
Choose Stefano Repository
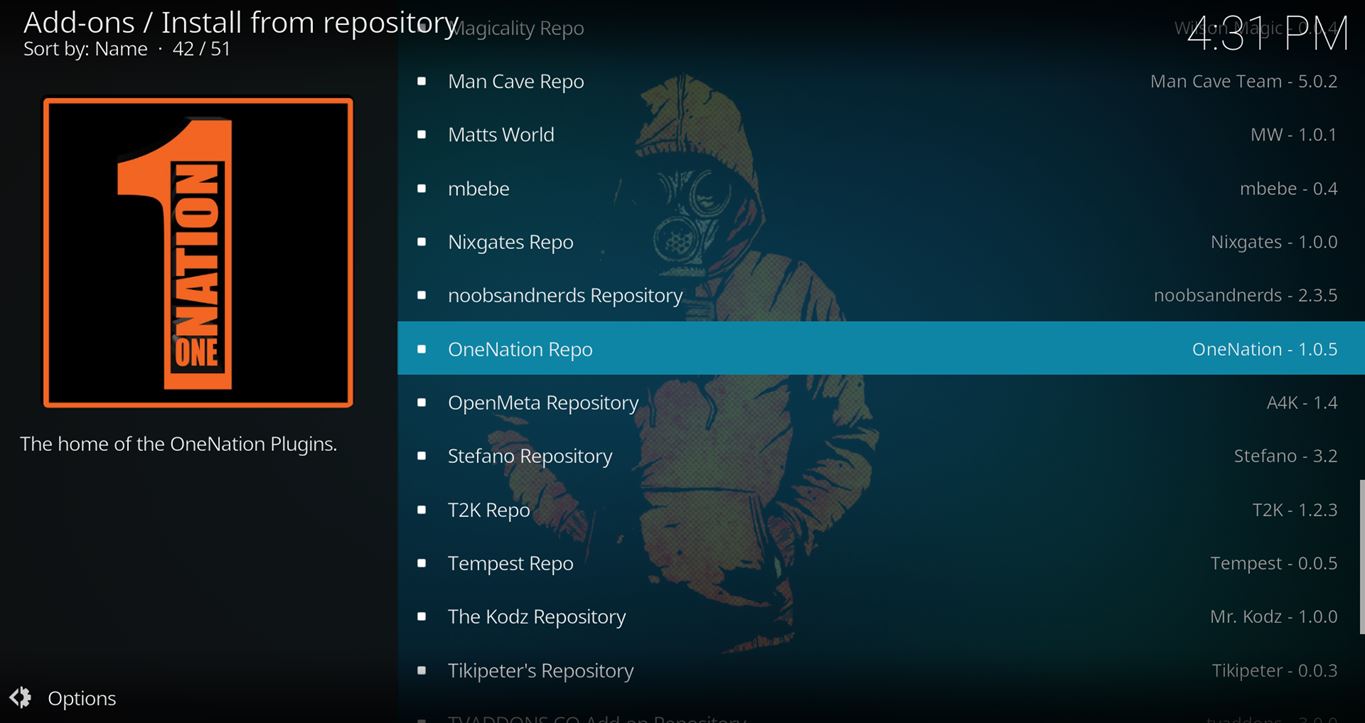530,456
